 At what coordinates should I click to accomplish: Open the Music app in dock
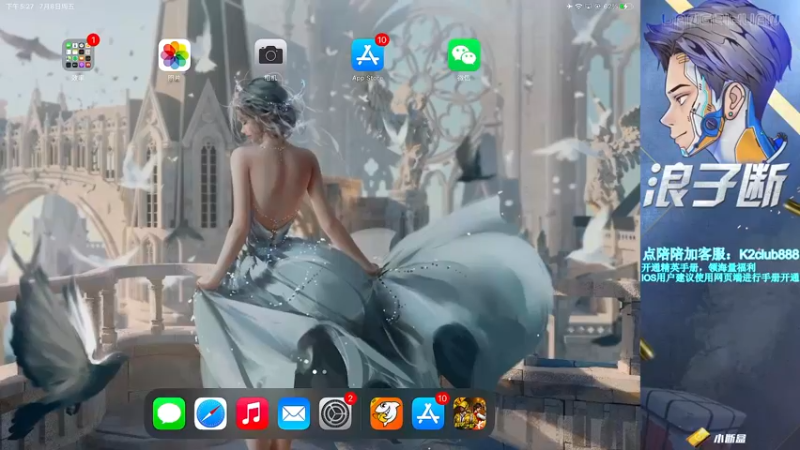252,414
